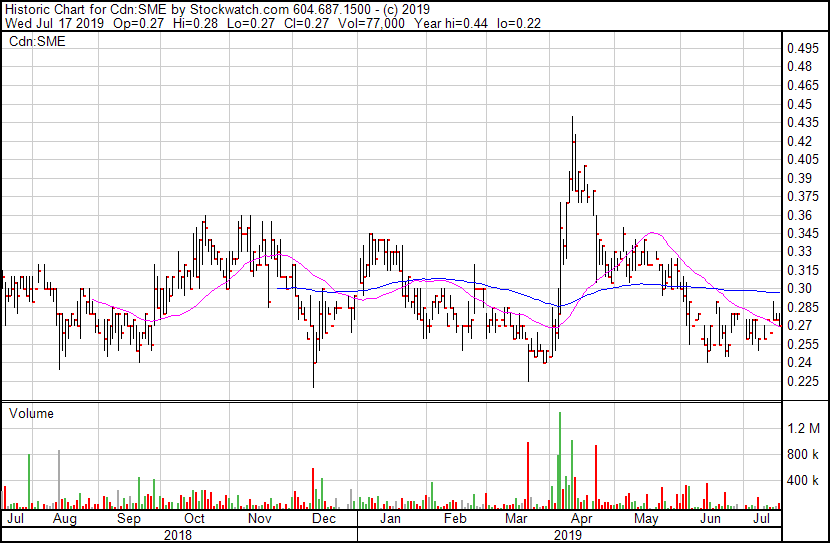This screenshot has width=830, height=543.
Task: Select the 0.495 price axis label
Action: 802,48
